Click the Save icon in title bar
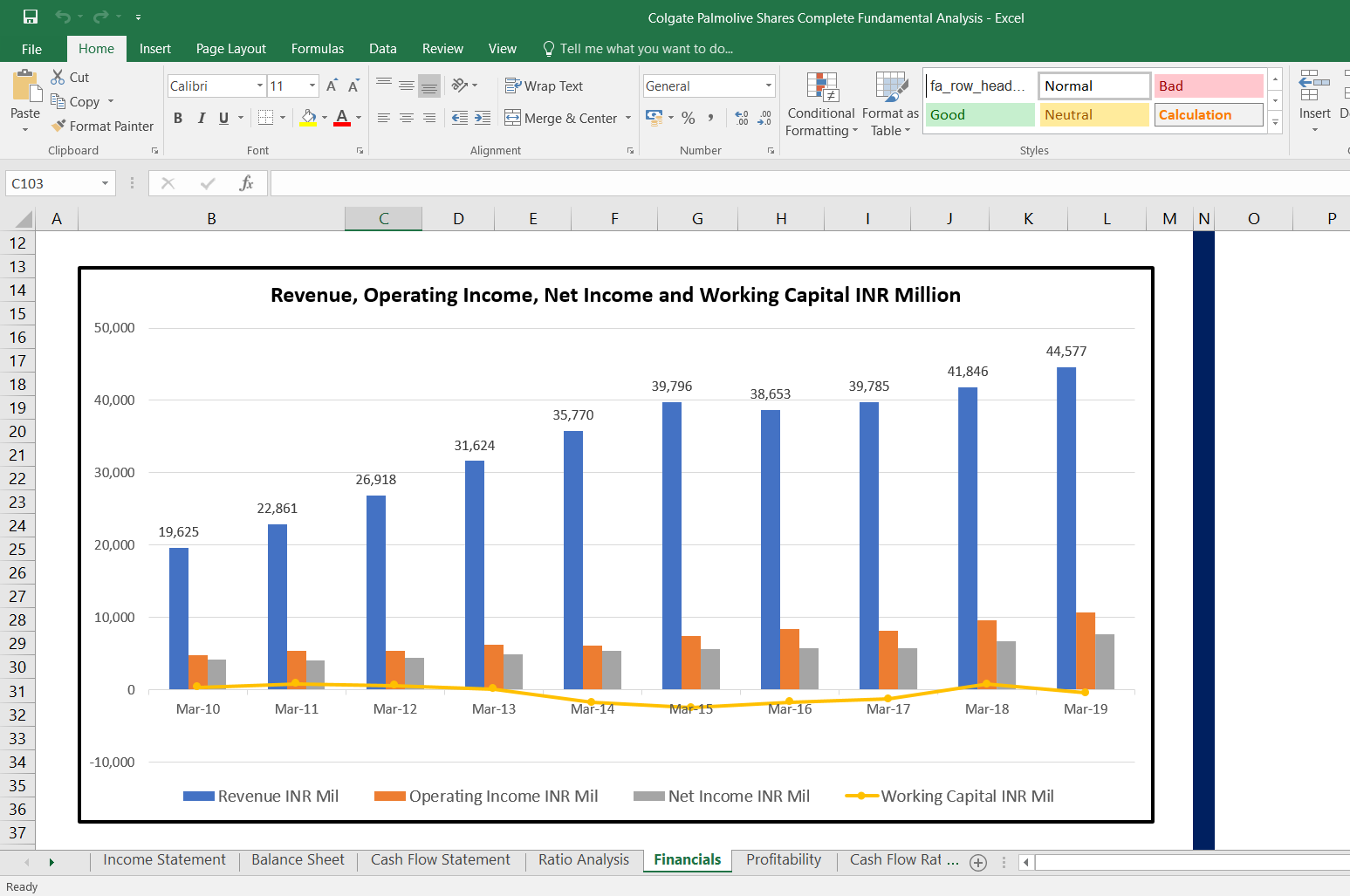1350x896 pixels. [30, 17]
